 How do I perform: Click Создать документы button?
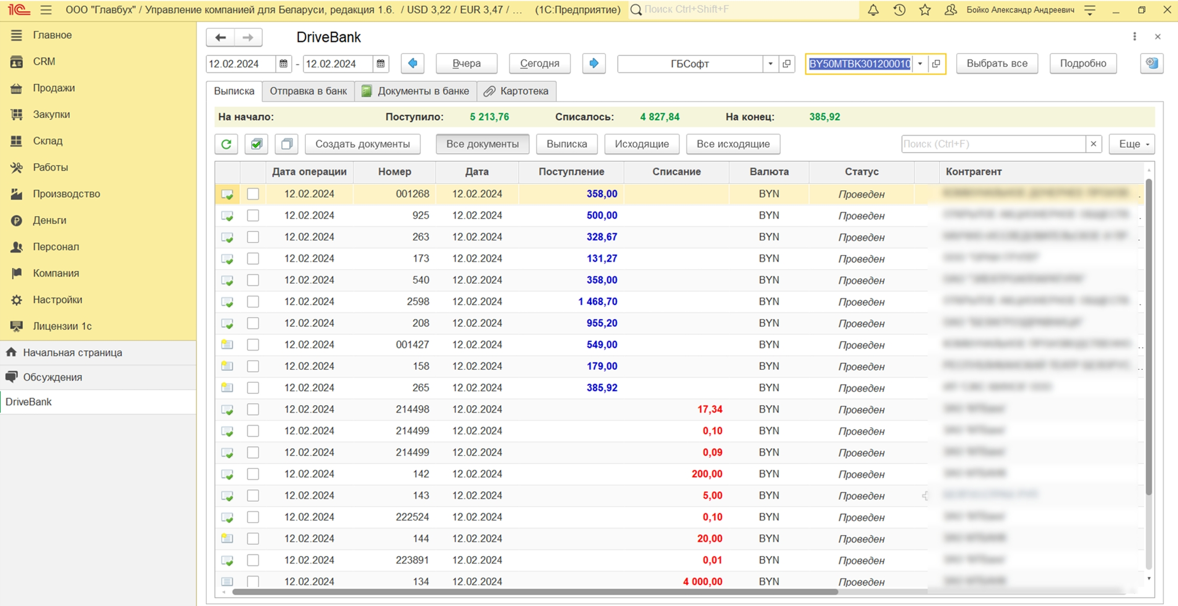[362, 144]
